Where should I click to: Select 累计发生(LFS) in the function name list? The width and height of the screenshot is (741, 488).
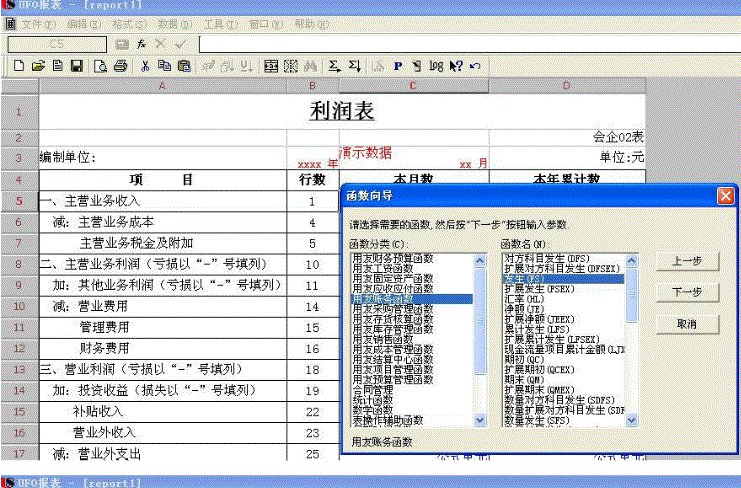pos(540,328)
